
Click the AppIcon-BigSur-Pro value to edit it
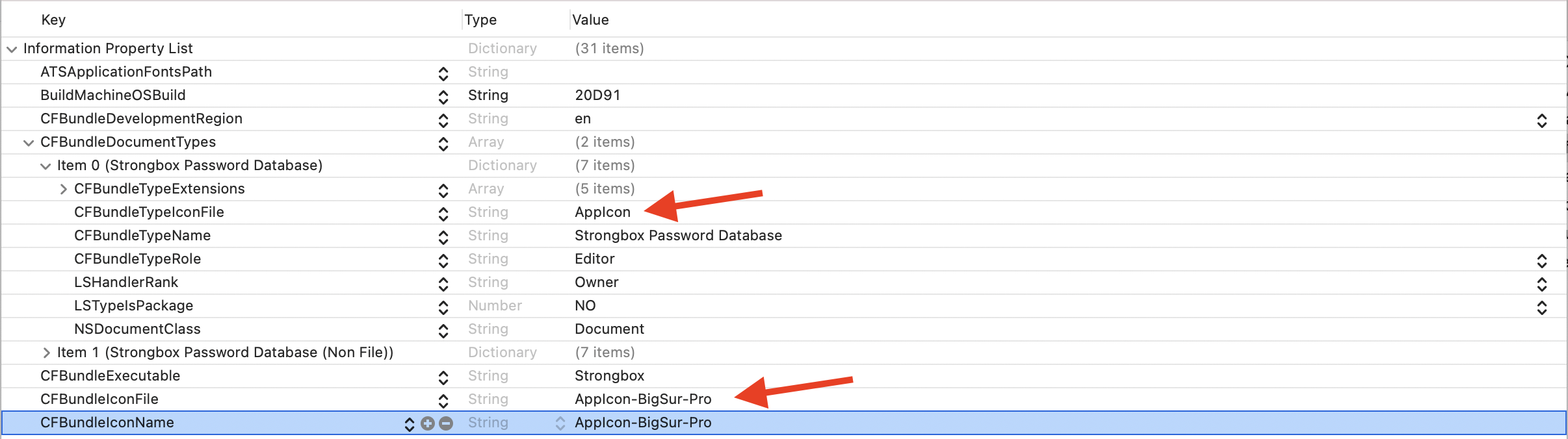[642, 400]
